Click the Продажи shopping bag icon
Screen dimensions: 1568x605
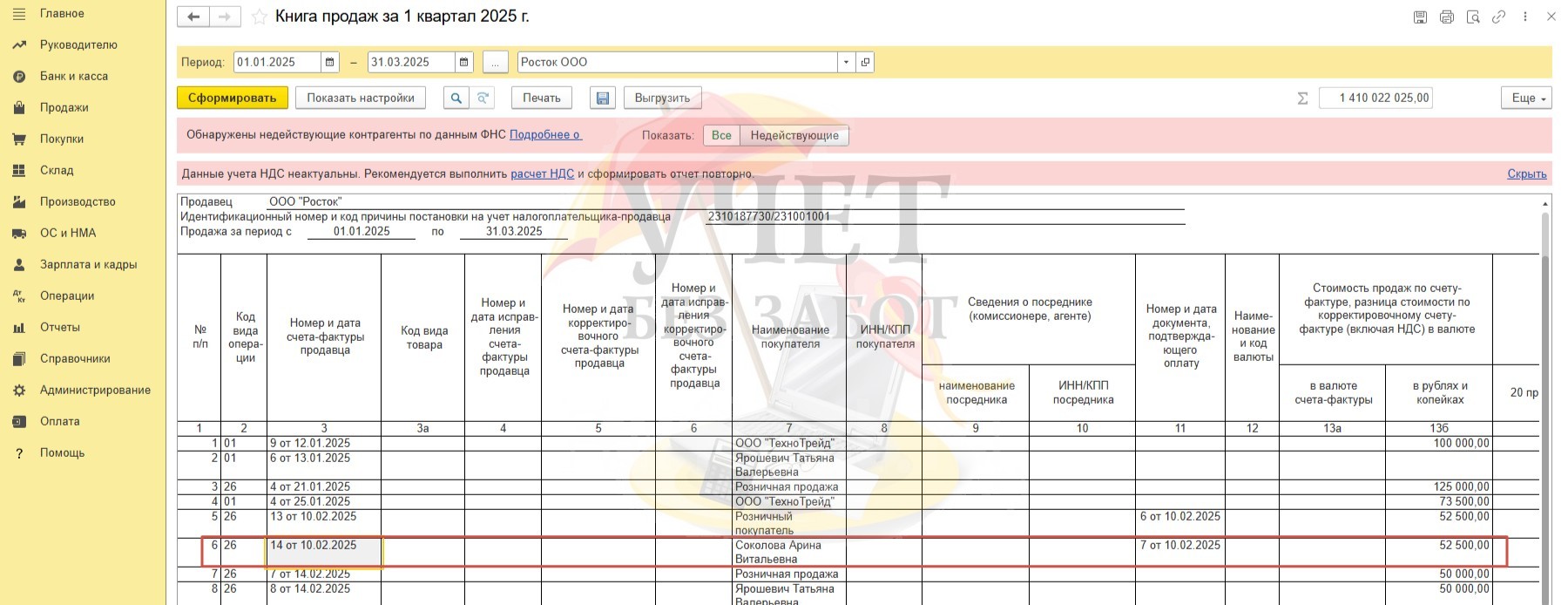[x=19, y=107]
